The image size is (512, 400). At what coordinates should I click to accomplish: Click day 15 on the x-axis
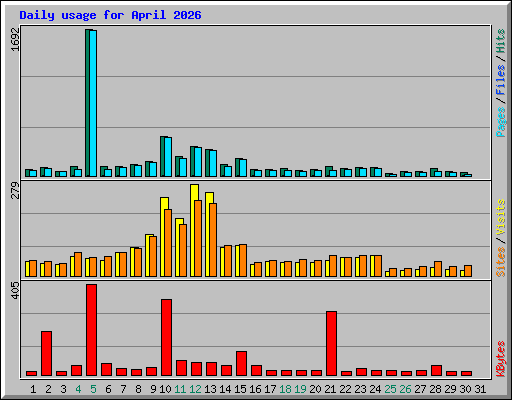pos(240,389)
